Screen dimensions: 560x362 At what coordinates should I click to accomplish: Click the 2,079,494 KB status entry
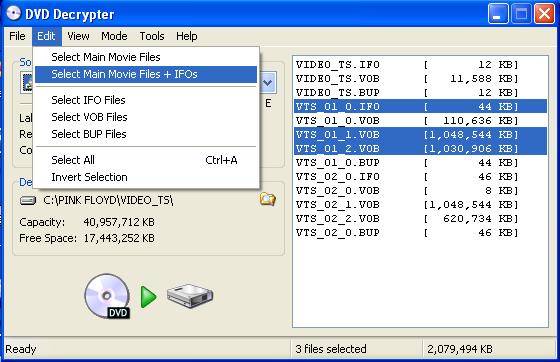coord(460,349)
